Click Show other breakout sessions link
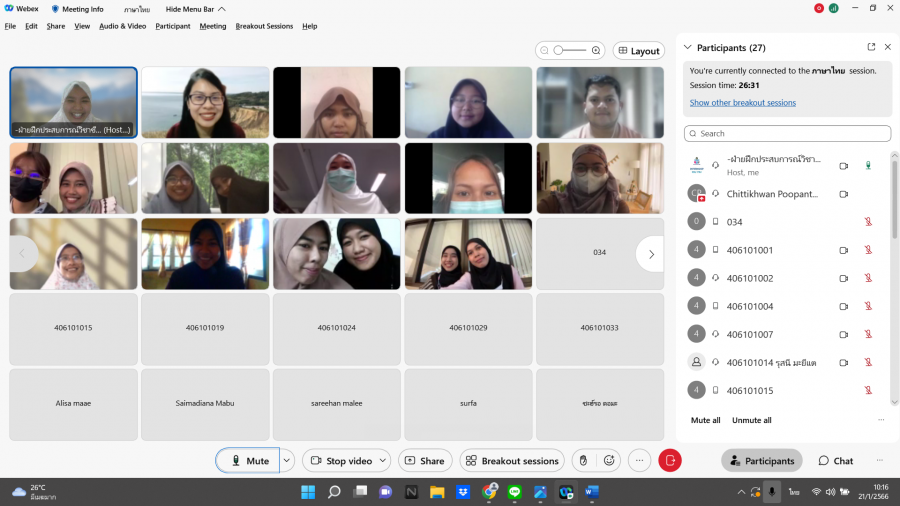This screenshot has width=900, height=506. coord(742,102)
